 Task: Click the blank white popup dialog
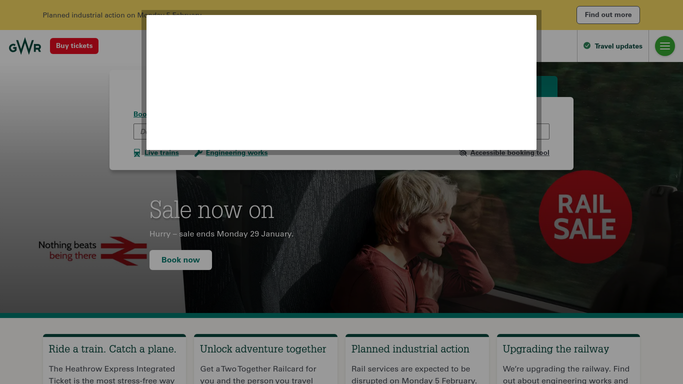pyautogui.click(x=341, y=83)
